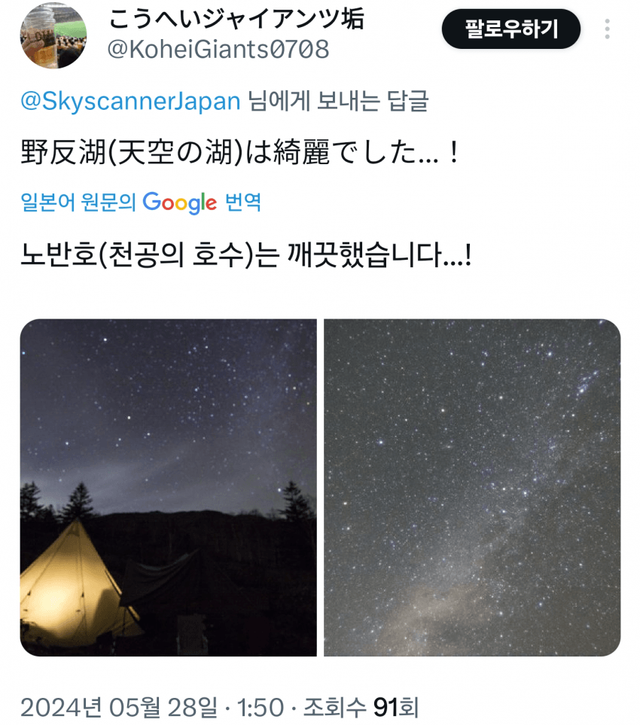Click the 일본어 원문의 translation source text
Screen dimensions: 640x725
tap(78, 202)
